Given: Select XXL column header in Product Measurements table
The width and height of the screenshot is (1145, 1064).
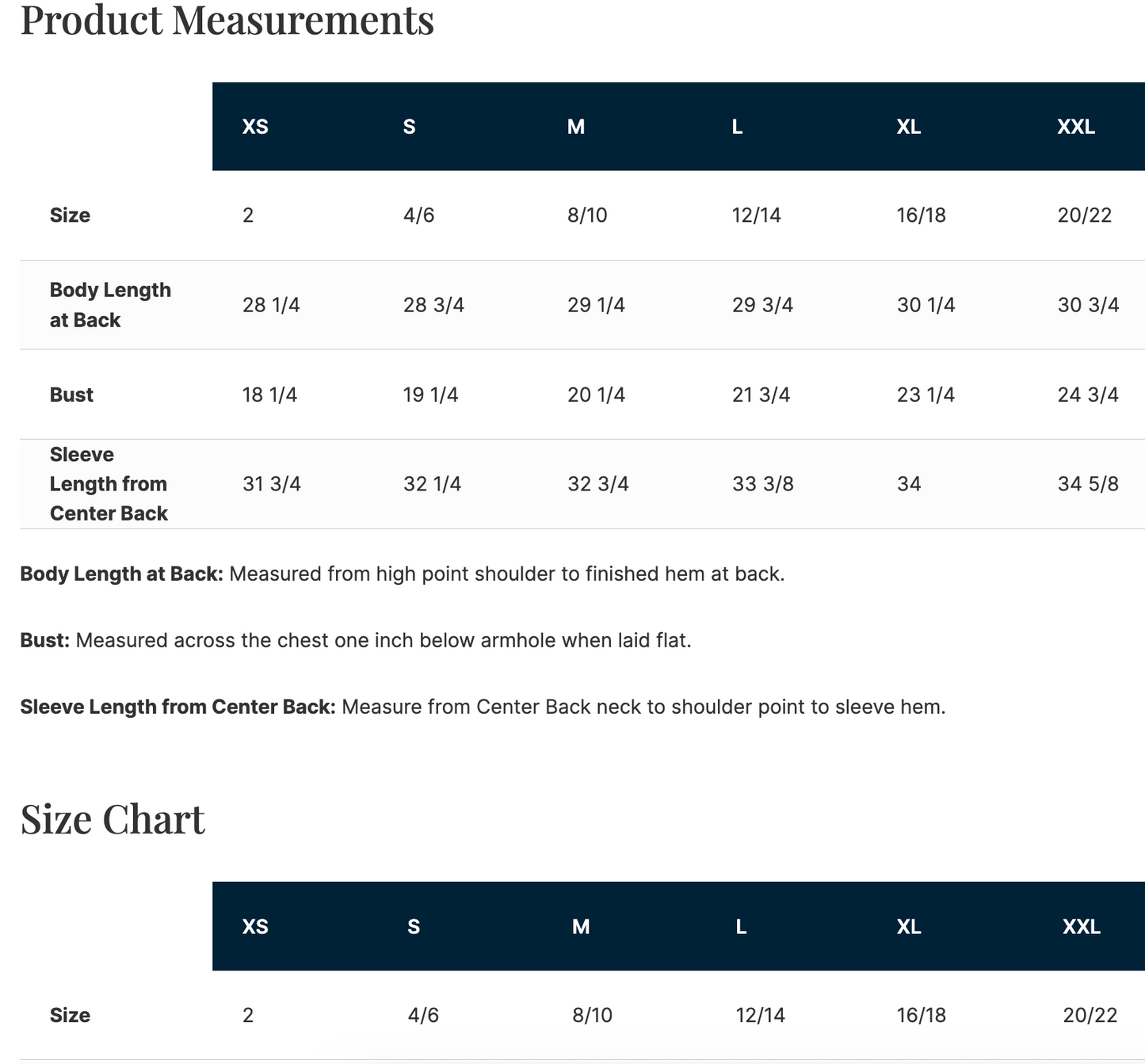Looking at the screenshot, I should [x=1075, y=127].
